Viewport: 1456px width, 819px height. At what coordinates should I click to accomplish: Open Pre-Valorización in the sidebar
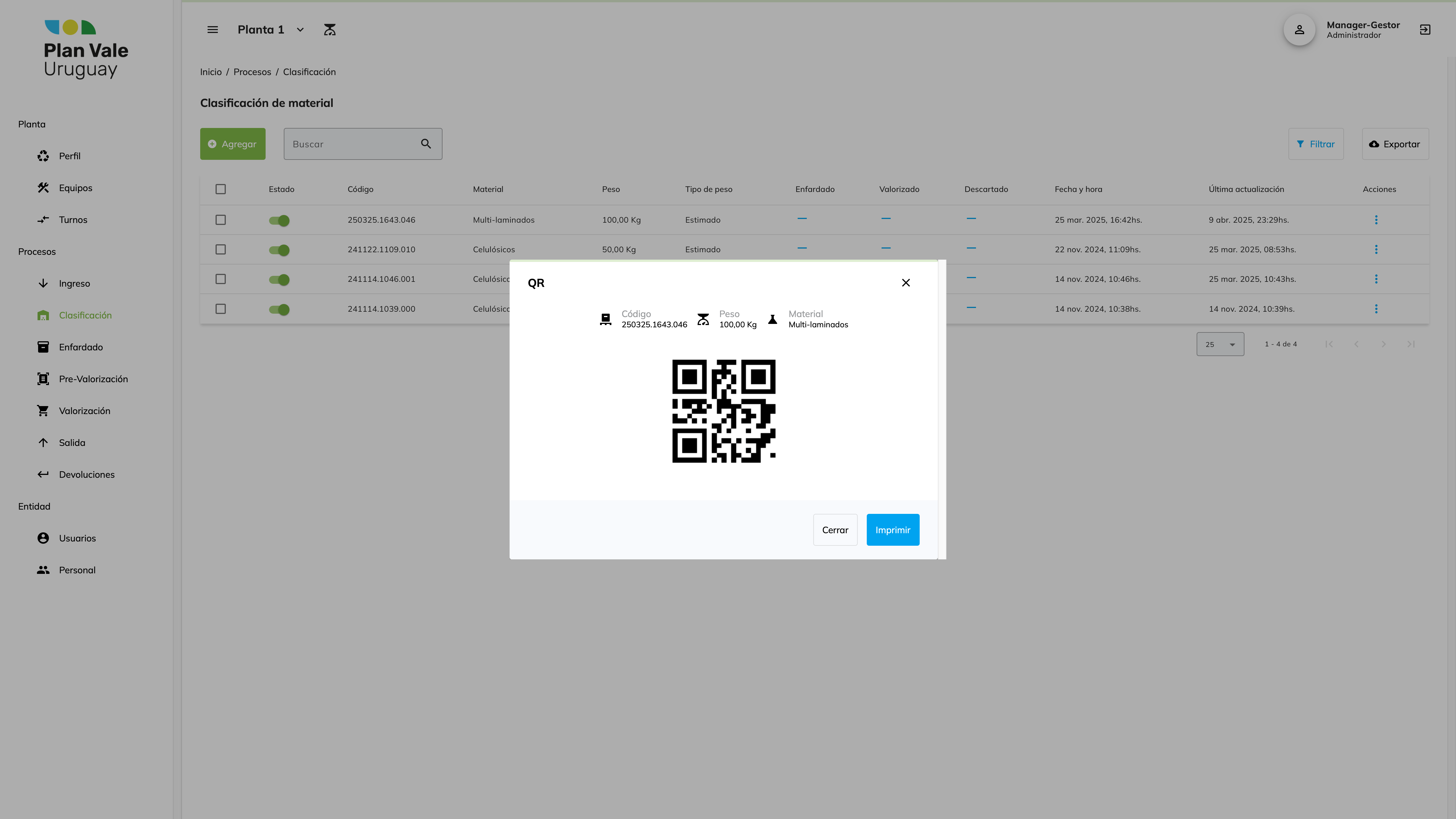coord(93,379)
